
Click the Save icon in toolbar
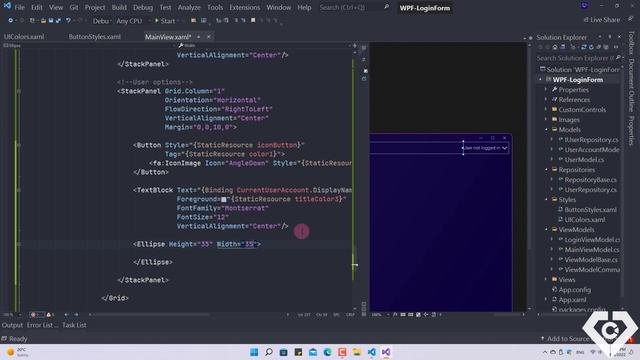click(x=51, y=20)
